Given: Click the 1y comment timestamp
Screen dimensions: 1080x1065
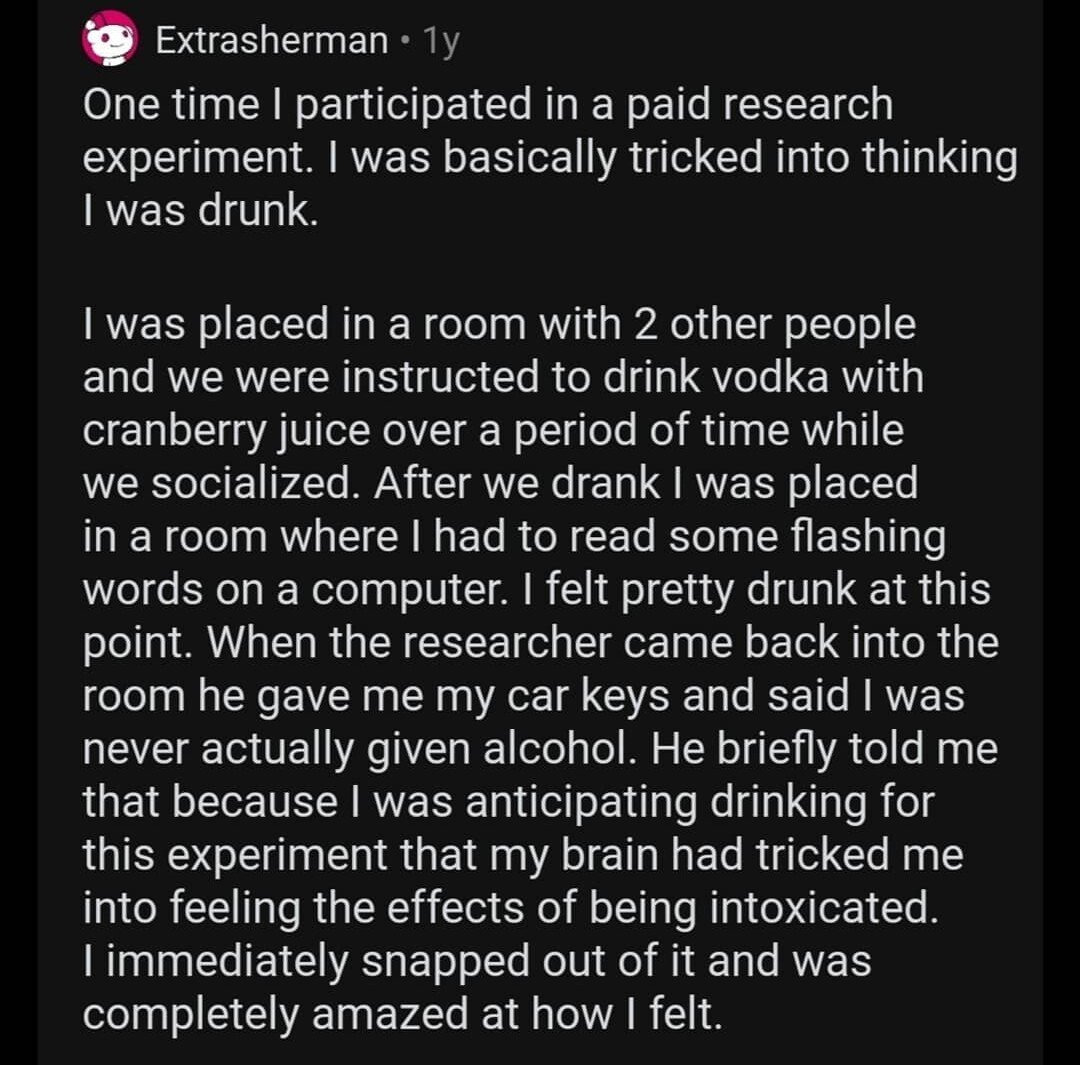Looking at the screenshot, I should [x=440, y=41].
